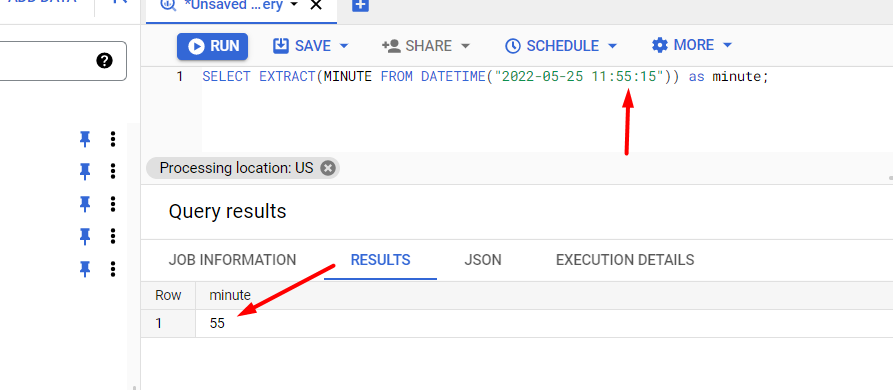Click the SCHEDULE clock icon

pyautogui.click(x=513, y=46)
